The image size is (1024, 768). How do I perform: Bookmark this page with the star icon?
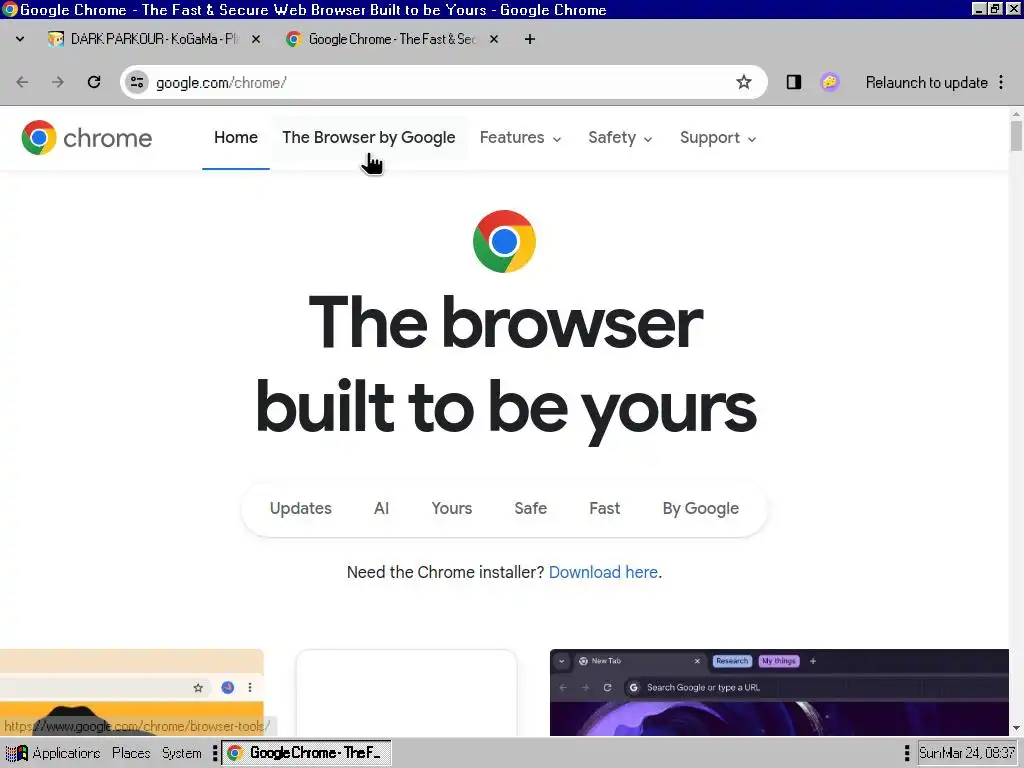[743, 82]
